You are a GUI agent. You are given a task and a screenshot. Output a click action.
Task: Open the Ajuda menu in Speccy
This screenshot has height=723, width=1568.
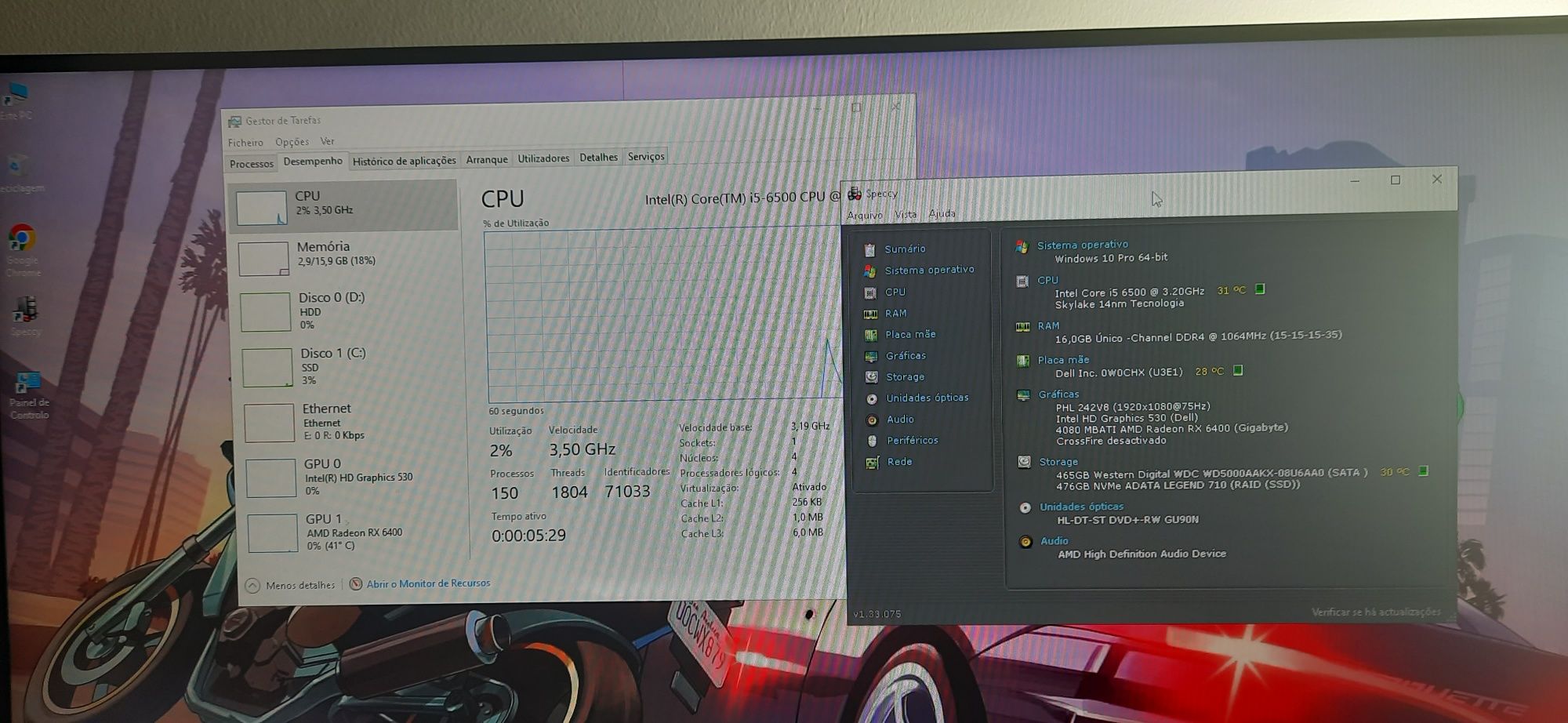tap(942, 213)
